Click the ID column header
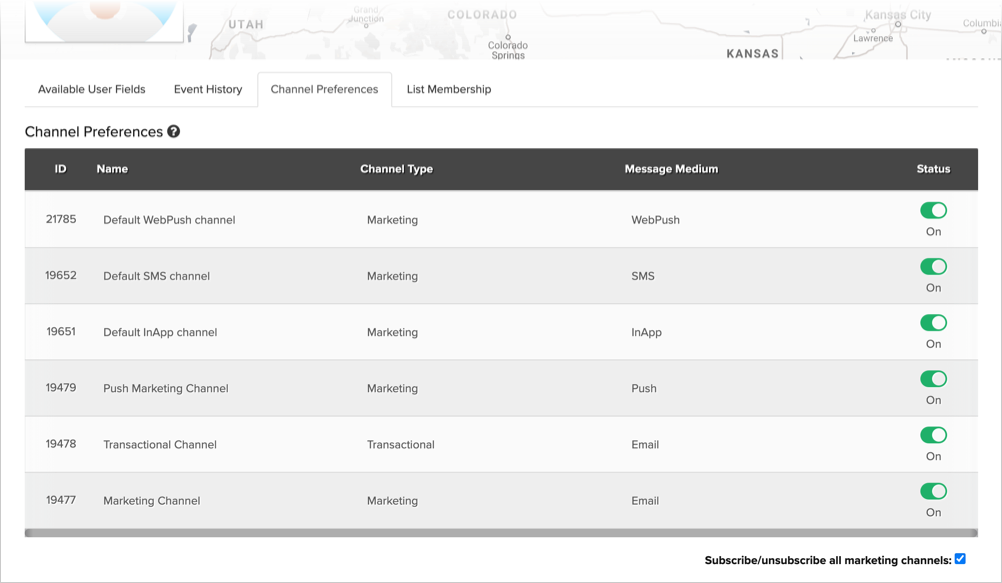The height and width of the screenshot is (583, 1002). pyautogui.click(x=61, y=169)
